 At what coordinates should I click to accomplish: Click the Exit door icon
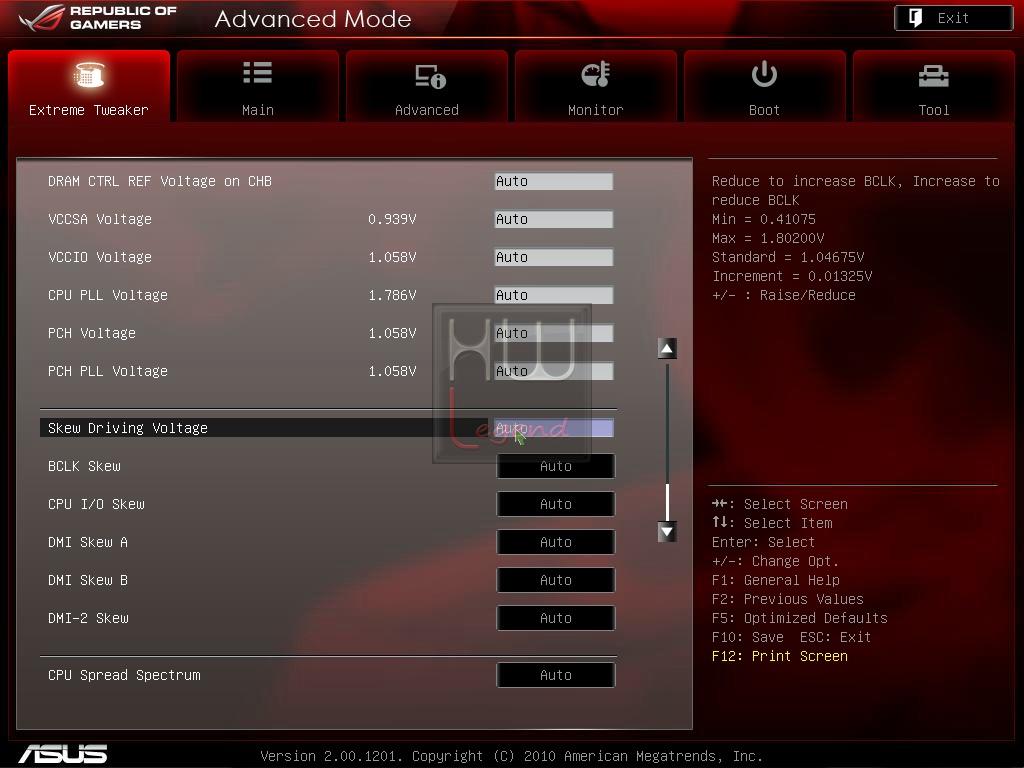tap(915, 18)
